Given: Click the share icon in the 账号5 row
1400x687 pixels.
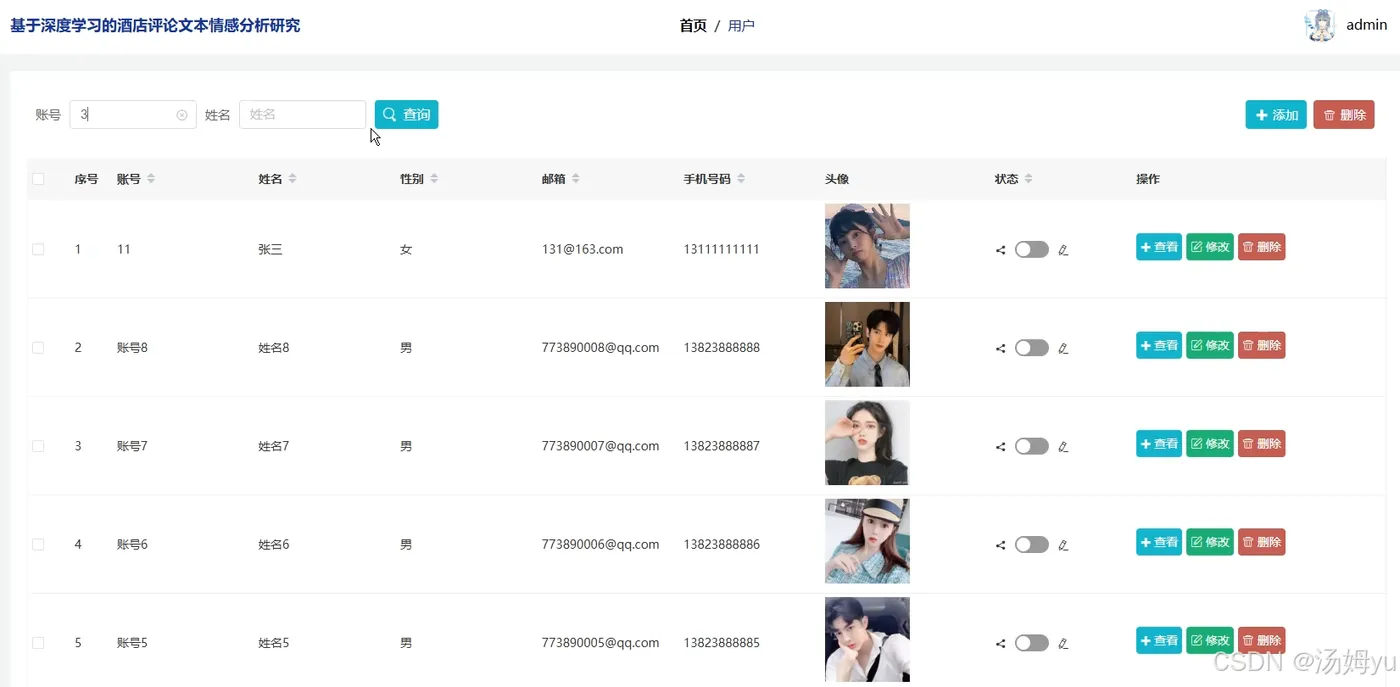Looking at the screenshot, I should tap(1000, 643).
